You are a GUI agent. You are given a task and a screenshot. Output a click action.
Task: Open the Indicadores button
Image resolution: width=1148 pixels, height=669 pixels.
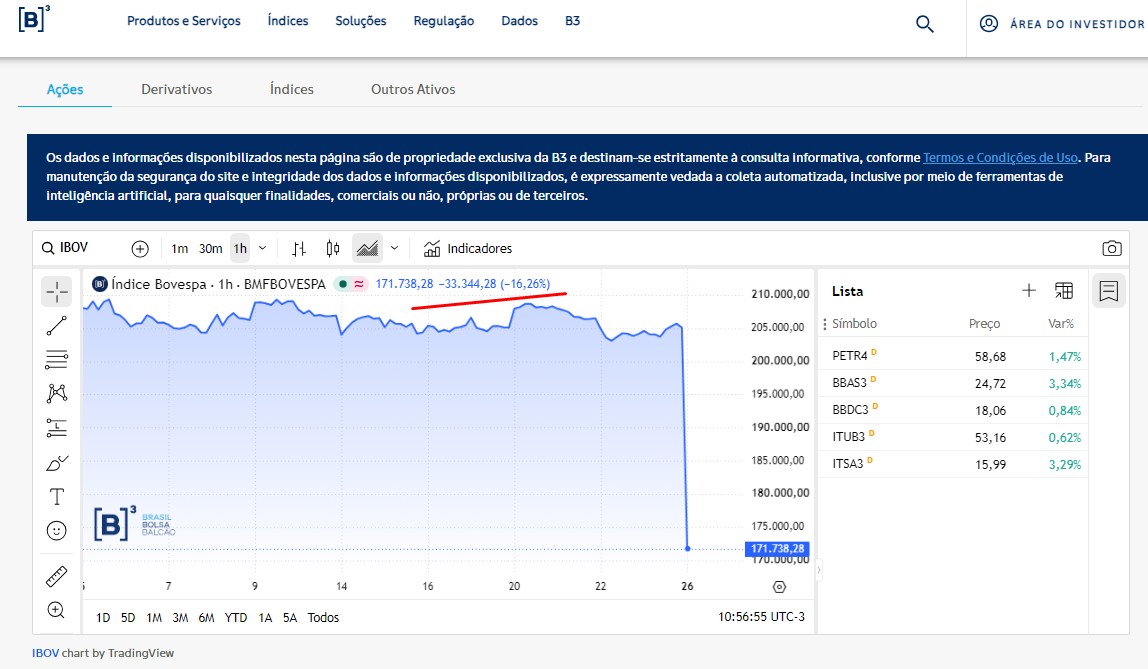[468, 249]
